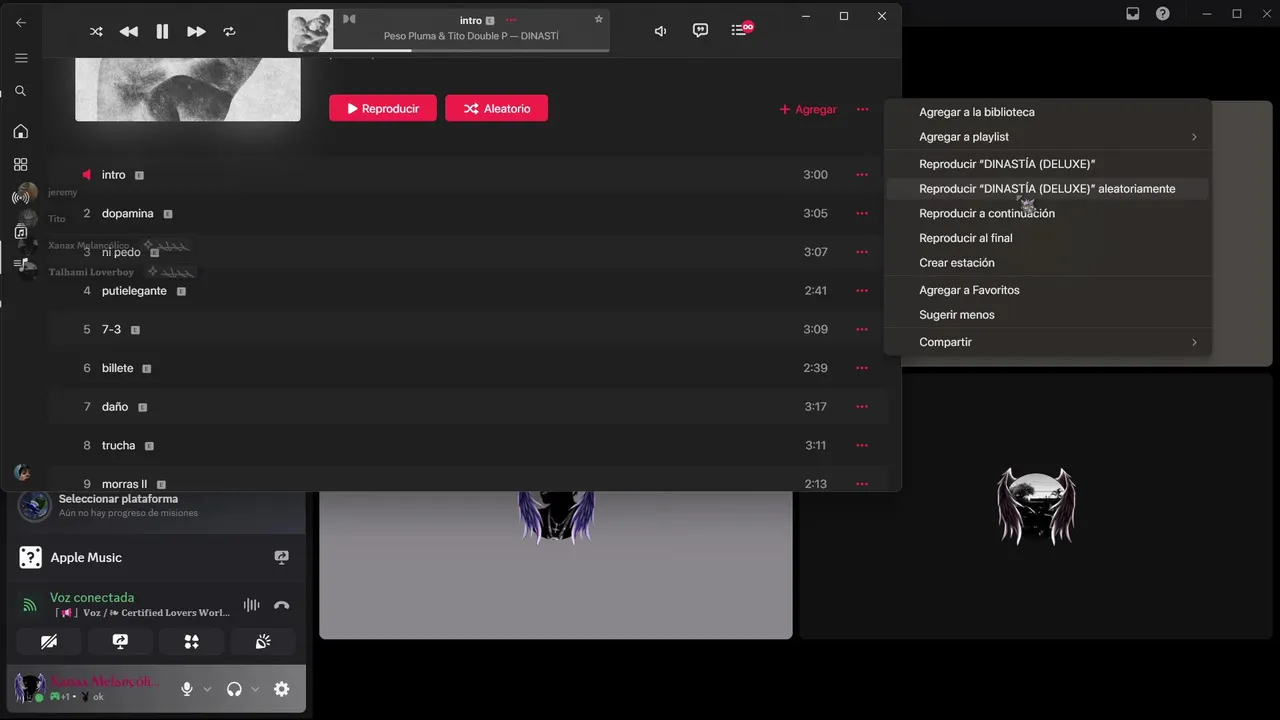Open more options for billete track
The image size is (1280, 720).
click(862, 368)
